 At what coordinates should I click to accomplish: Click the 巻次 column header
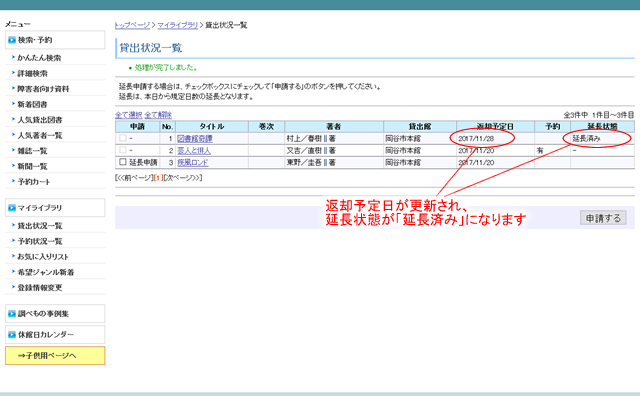[x=266, y=127]
